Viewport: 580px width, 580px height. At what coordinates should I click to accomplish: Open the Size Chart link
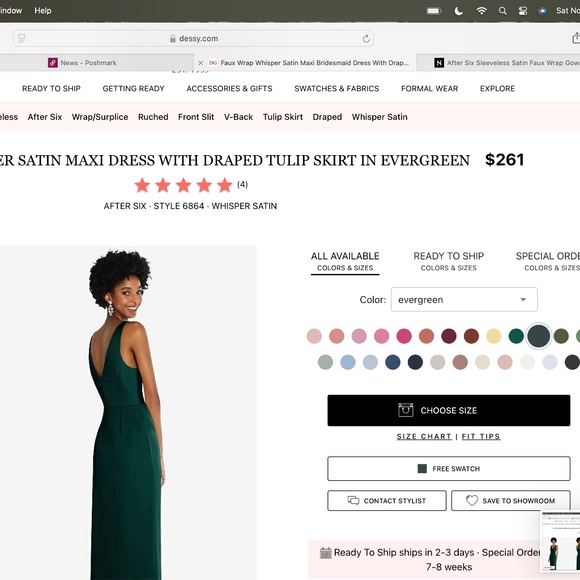[424, 436]
